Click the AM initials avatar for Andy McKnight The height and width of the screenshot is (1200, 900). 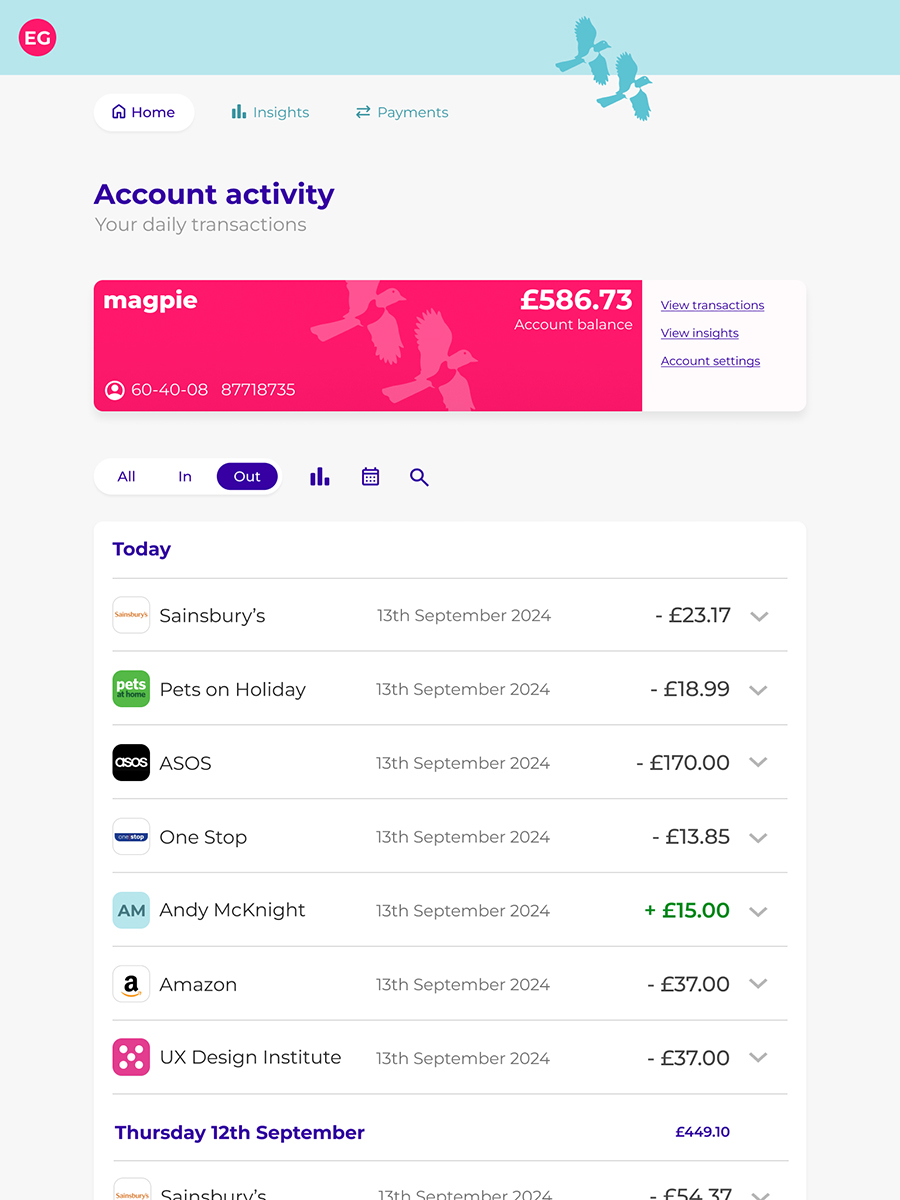pyautogui.click(x=131, y=910)
